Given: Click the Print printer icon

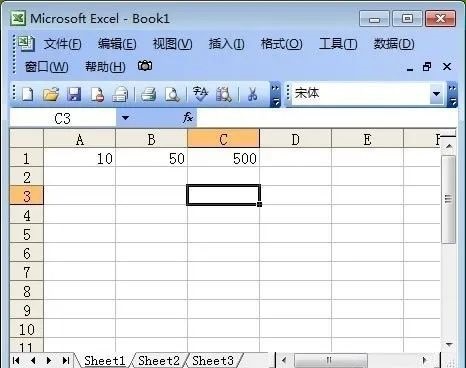Looking at the screenshot, I should tap(148, 94).
